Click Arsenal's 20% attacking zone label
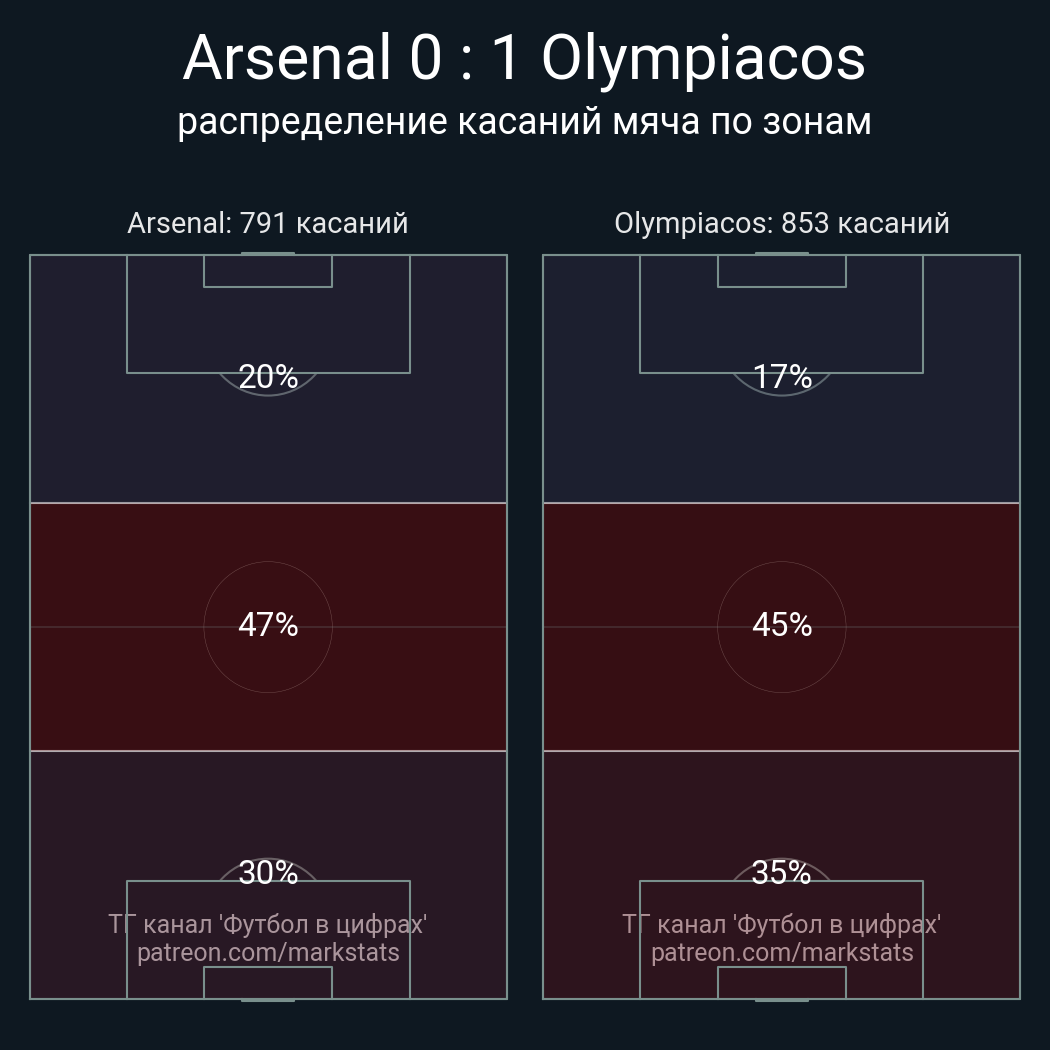The image size is (1050, 1050). [268, 377]
